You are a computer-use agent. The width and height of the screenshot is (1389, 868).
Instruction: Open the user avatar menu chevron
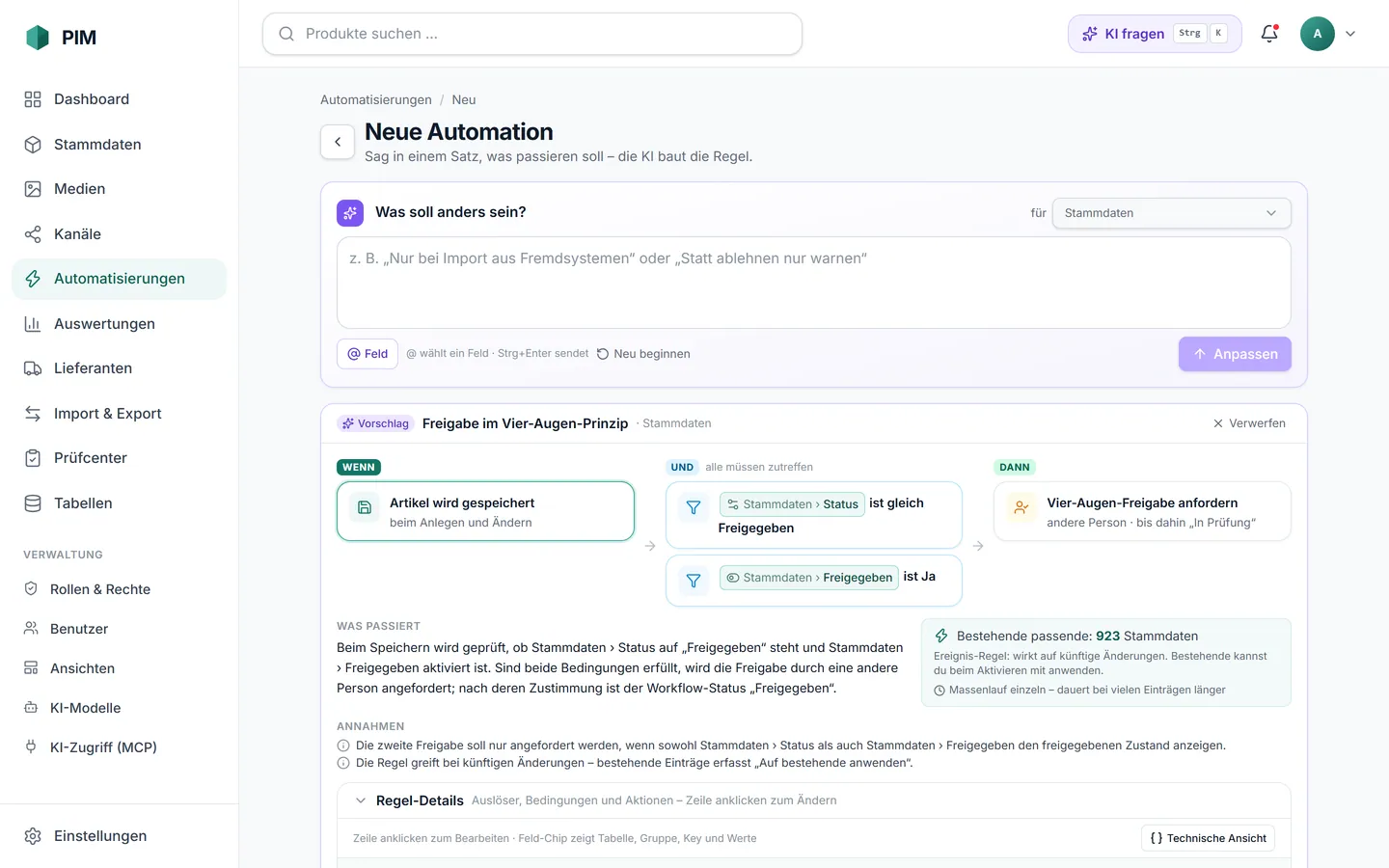(1350, 34)
